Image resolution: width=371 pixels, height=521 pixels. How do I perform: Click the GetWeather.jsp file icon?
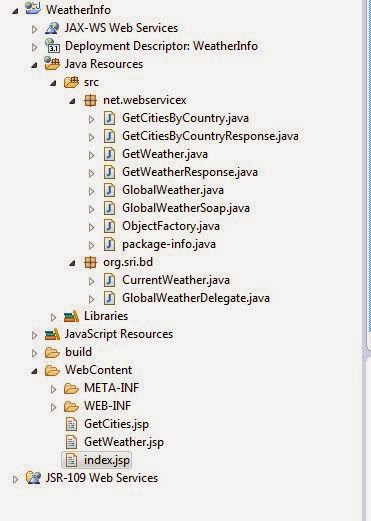(71, 442)
